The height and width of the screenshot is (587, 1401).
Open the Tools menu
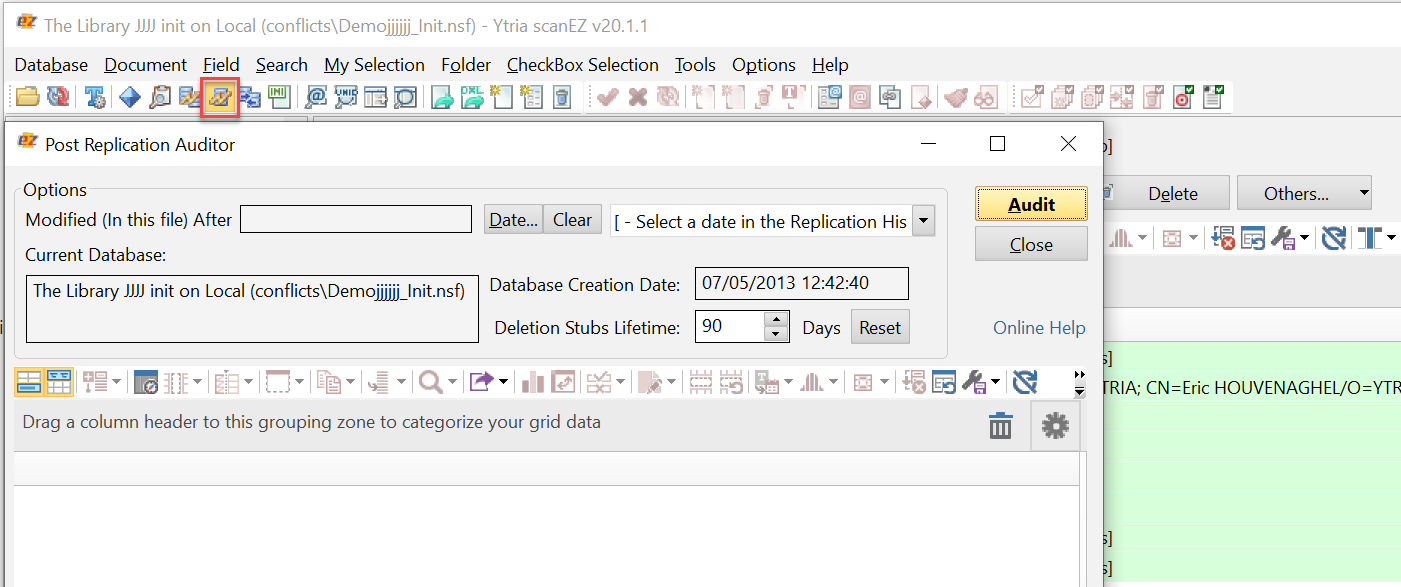(694, 65)
